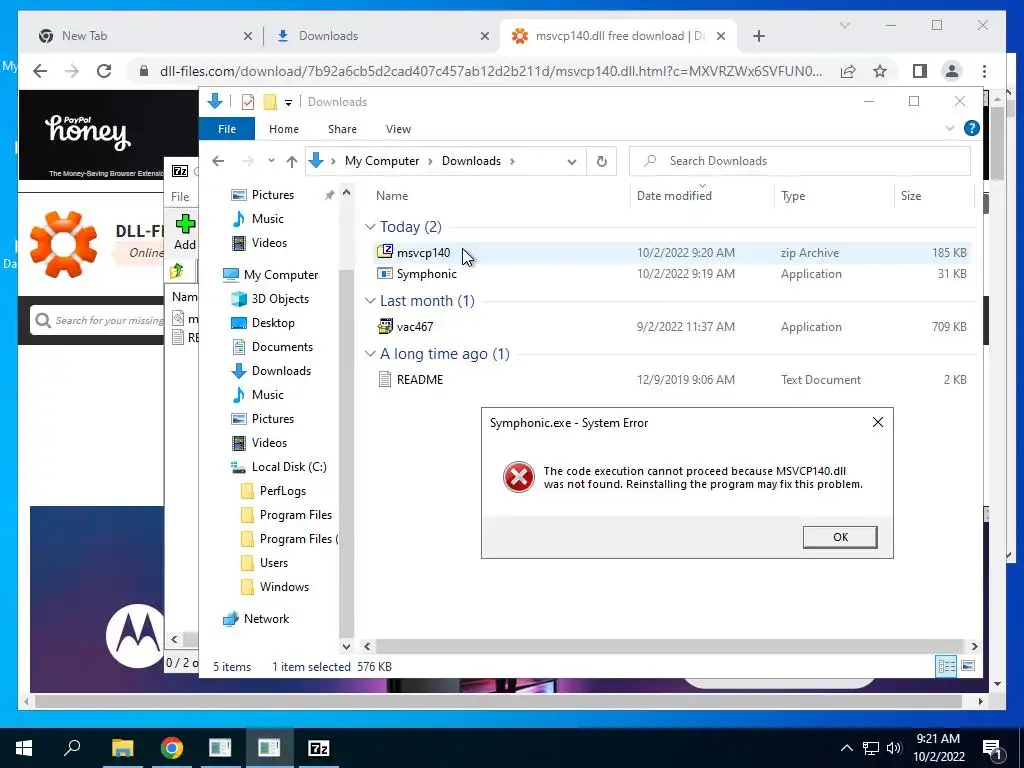Image resolution: width=1024 pixels, height=768 pixels.
Task: Open pinned Pictures in quick access
Action: [x=272, y=195]
